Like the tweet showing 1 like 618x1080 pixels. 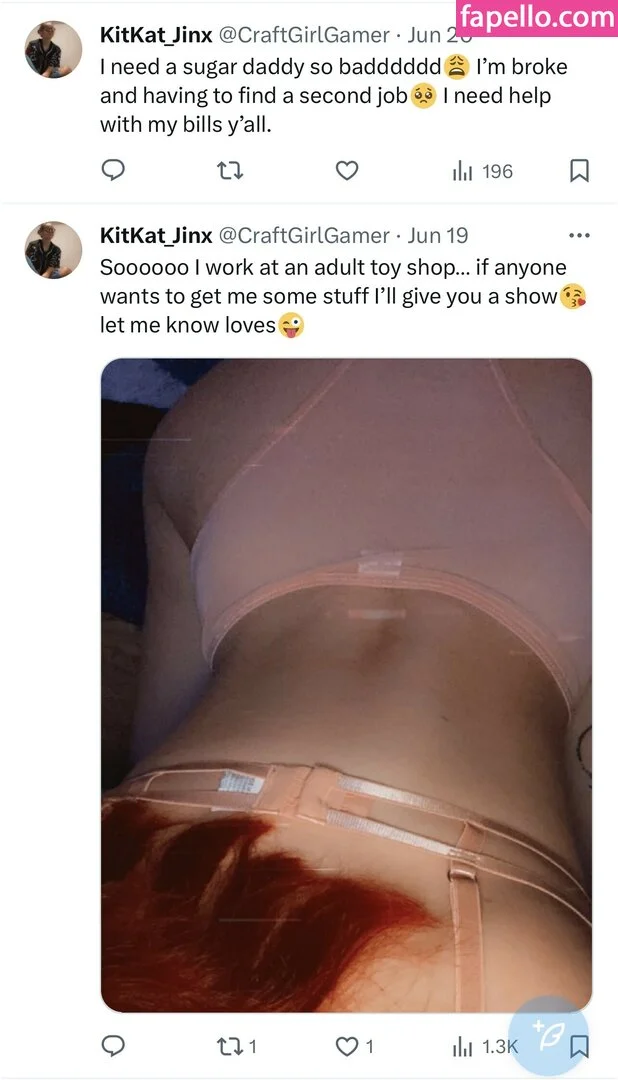click(354, 1047)
